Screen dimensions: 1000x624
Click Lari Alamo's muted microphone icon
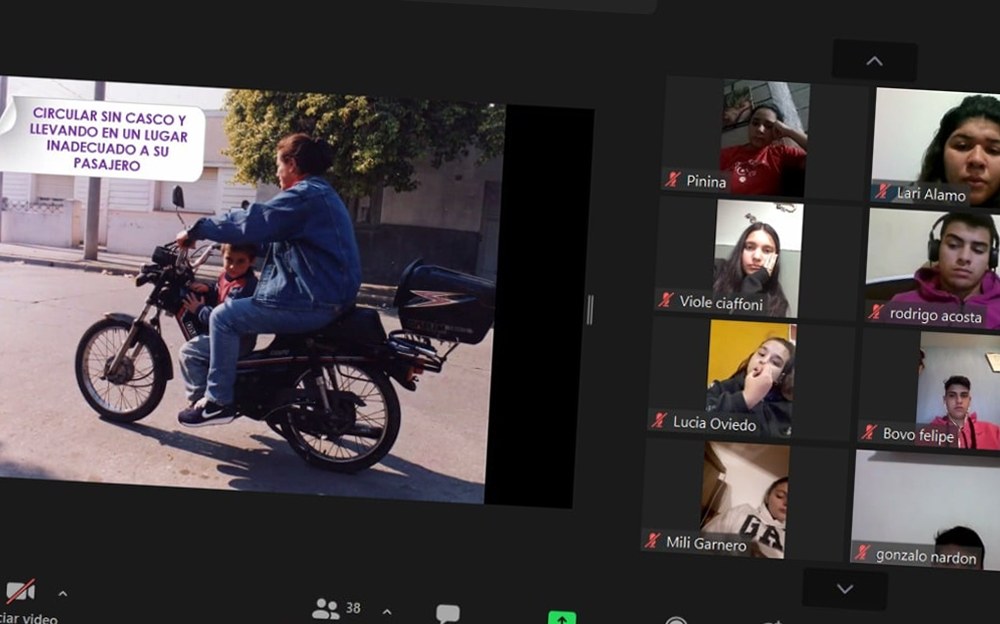[x=883, y=192]
